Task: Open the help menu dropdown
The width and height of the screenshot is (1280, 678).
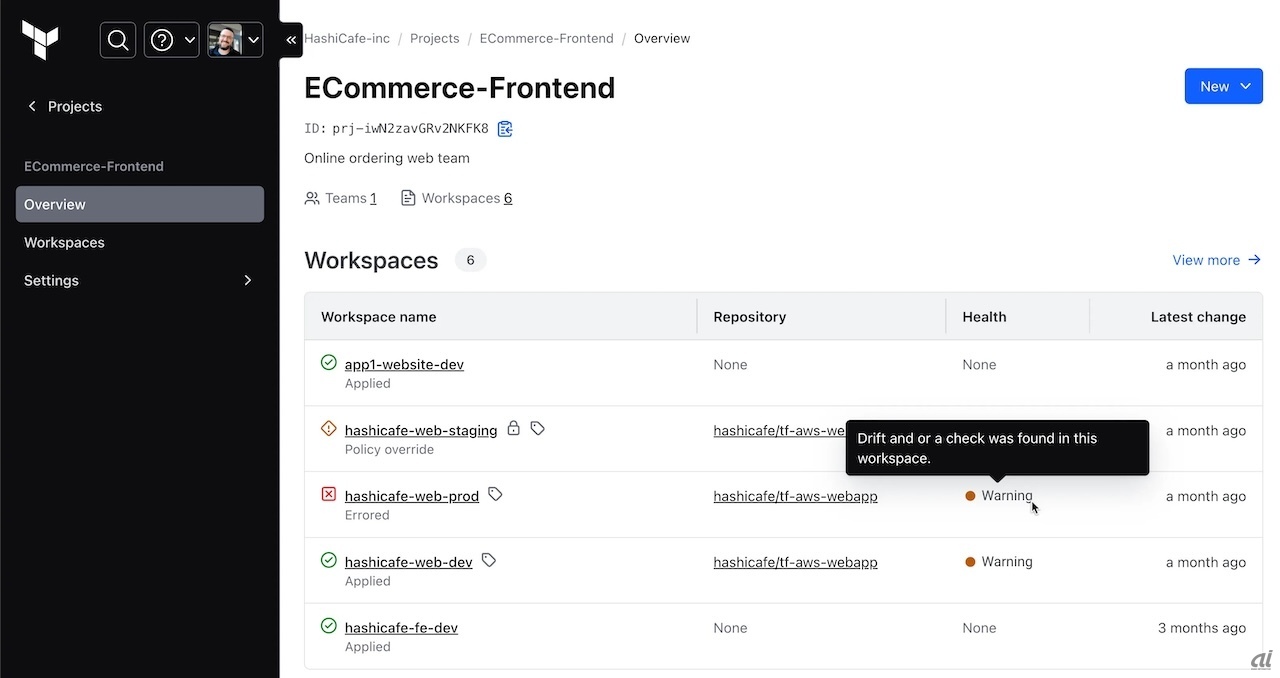Action: [x=171, y=40]
